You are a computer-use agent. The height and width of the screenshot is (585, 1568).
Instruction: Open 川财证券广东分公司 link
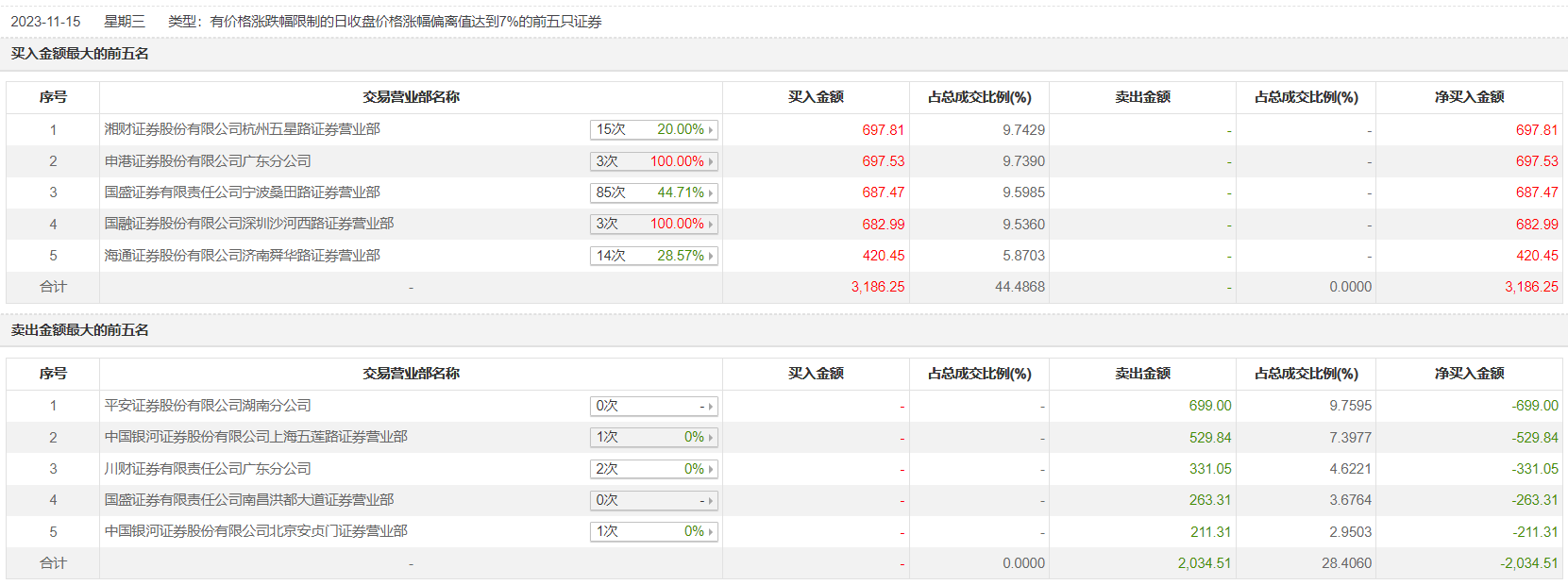pyautogui.click(x=208, y=469)
